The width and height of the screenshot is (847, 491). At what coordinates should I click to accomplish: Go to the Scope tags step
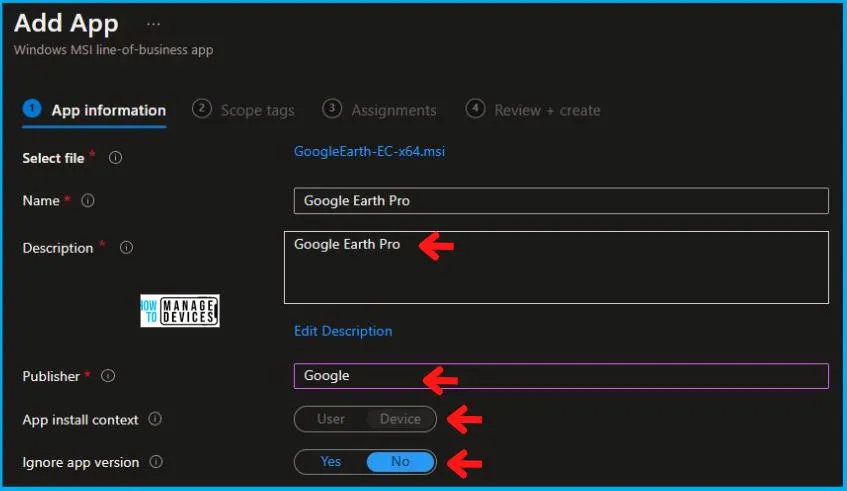[243, 110]
